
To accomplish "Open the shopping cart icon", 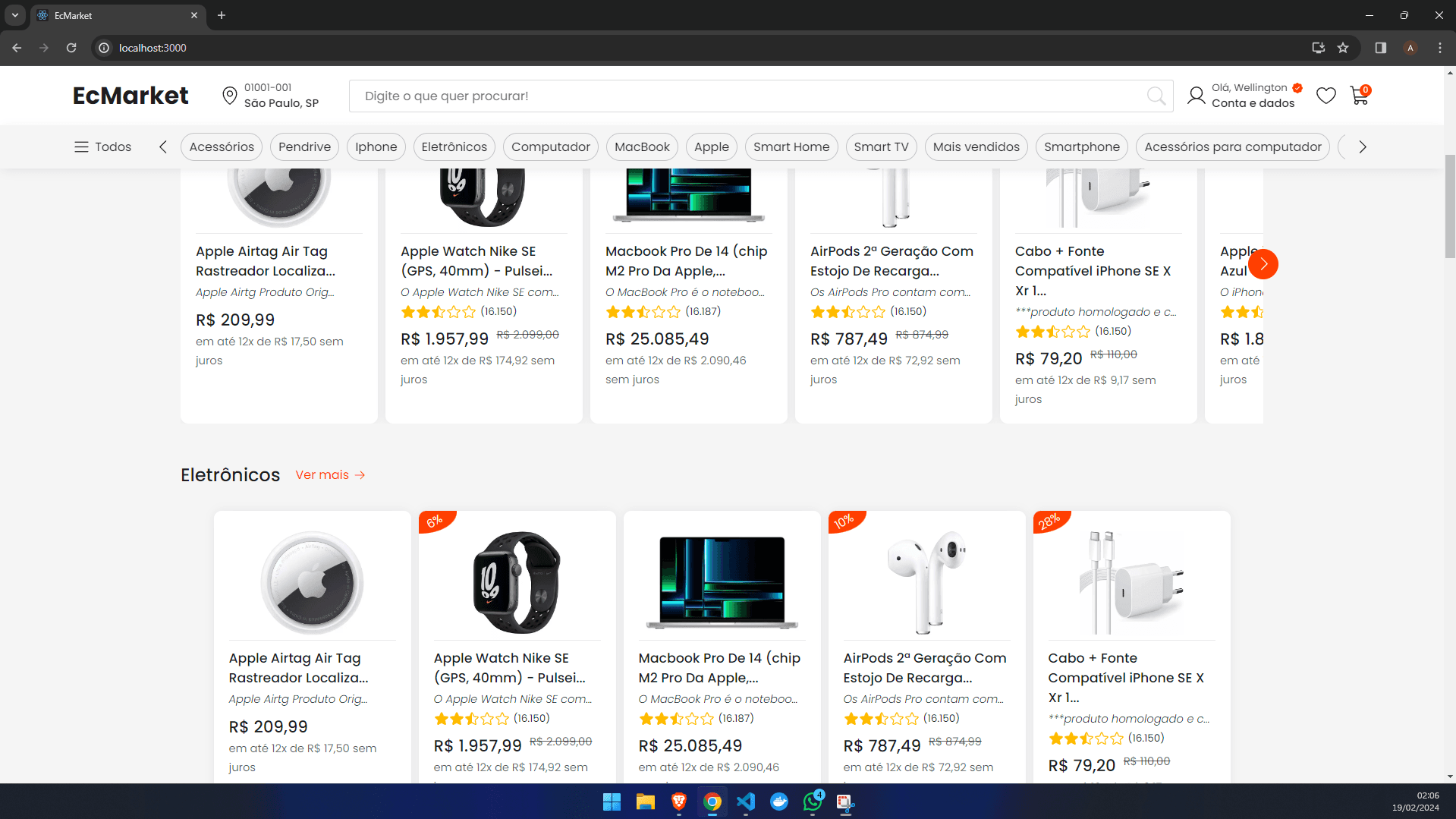I will click(1360, 95).
